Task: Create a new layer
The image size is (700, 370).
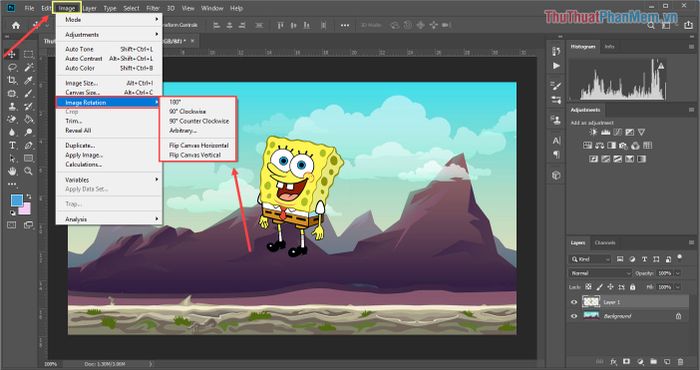Action: click(667, 362)
